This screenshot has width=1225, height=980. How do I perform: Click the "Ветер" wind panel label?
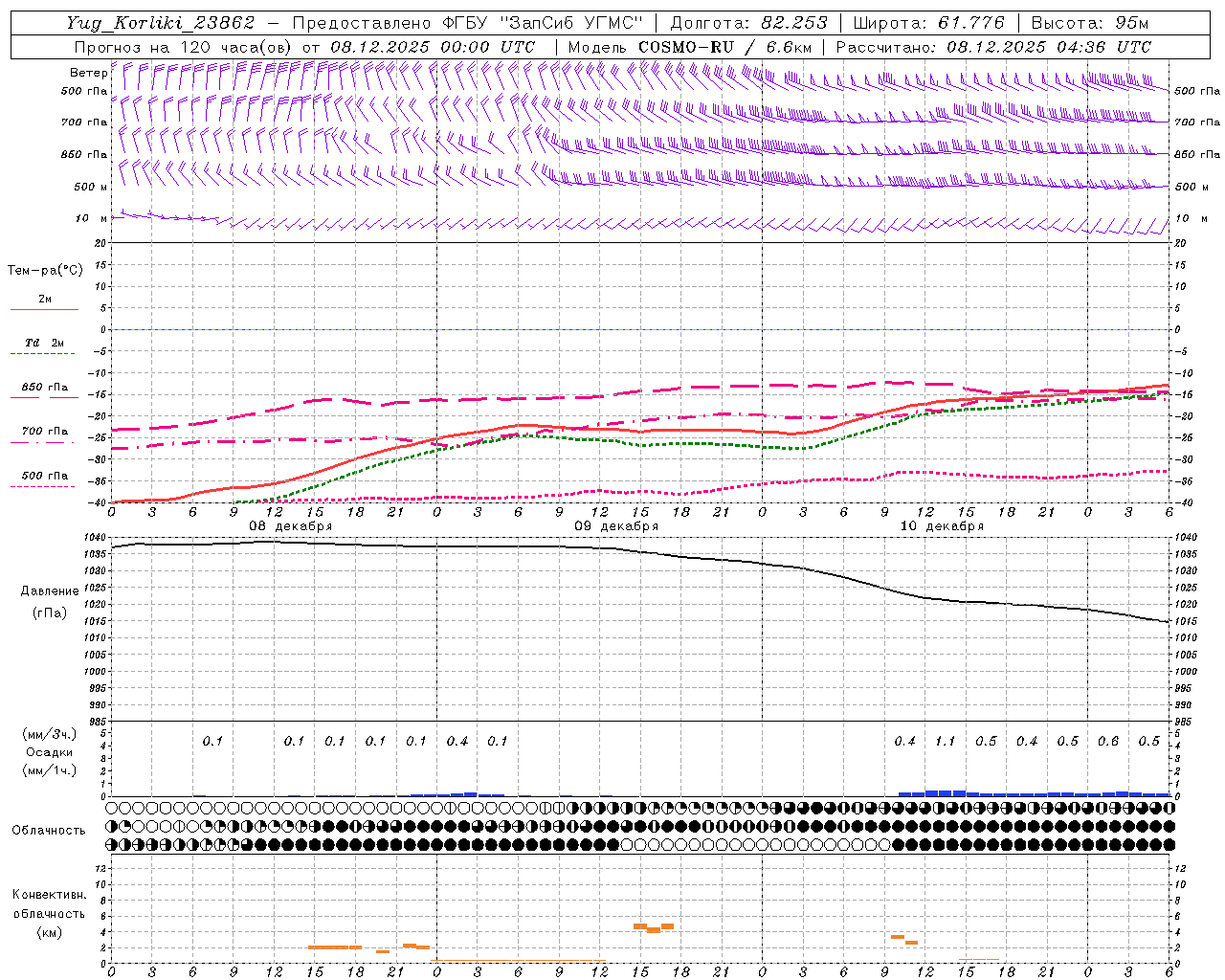[88, 73]
